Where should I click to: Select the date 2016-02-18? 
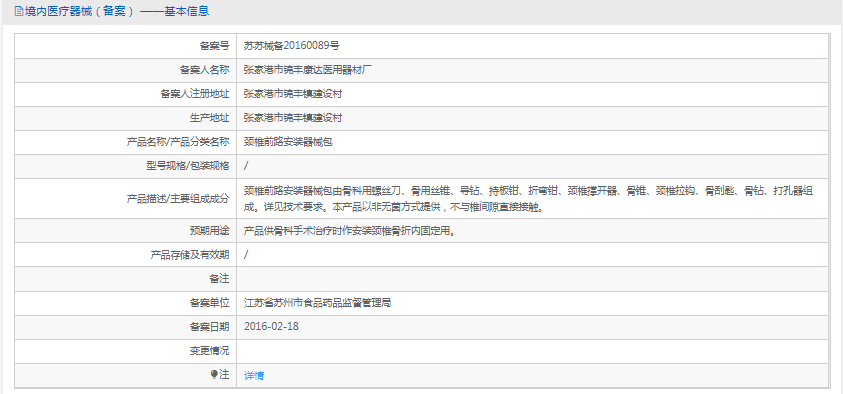click(271, 327)
